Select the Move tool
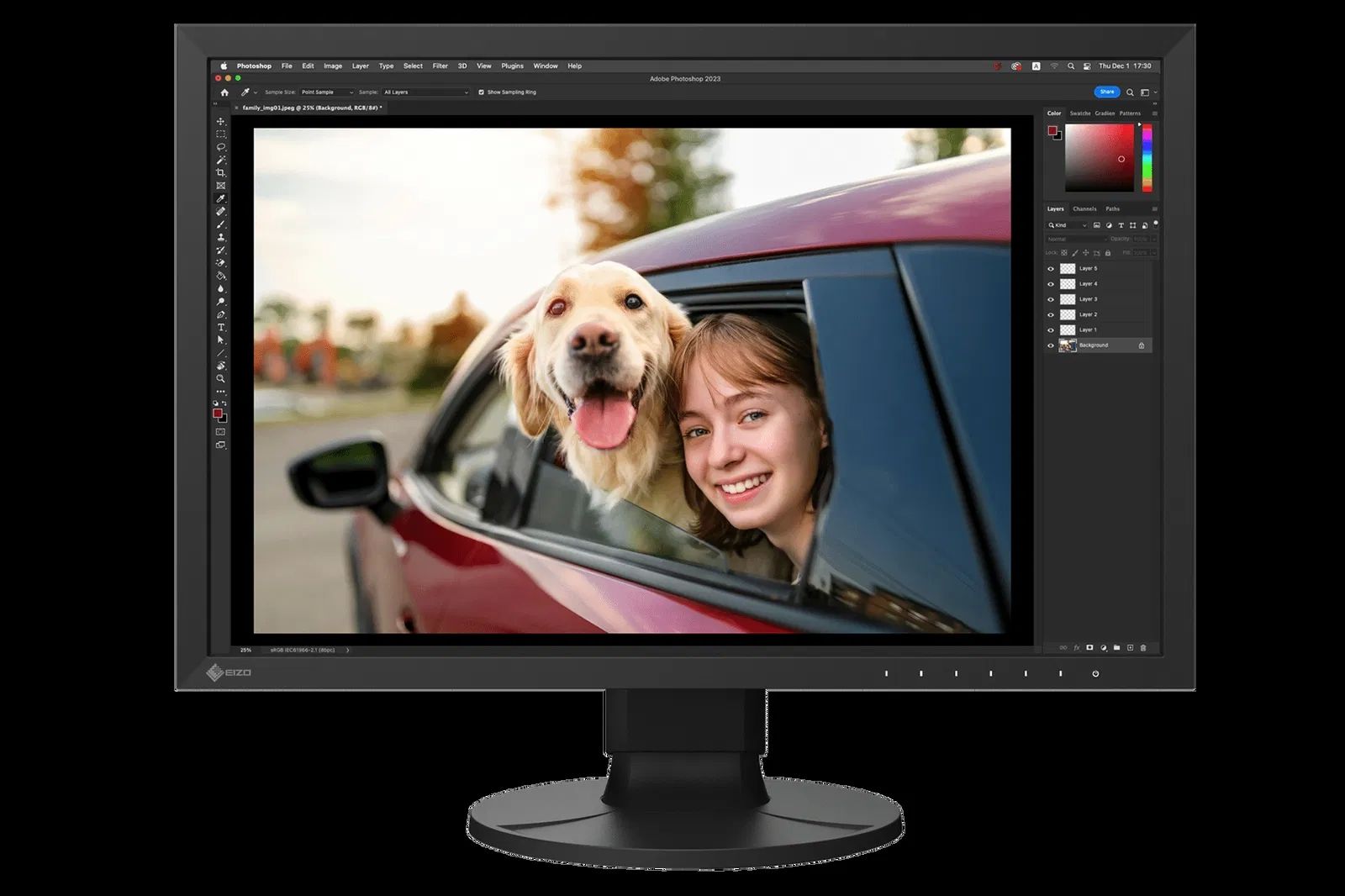This screenshot has width=1345, height=896. point(220,122)
